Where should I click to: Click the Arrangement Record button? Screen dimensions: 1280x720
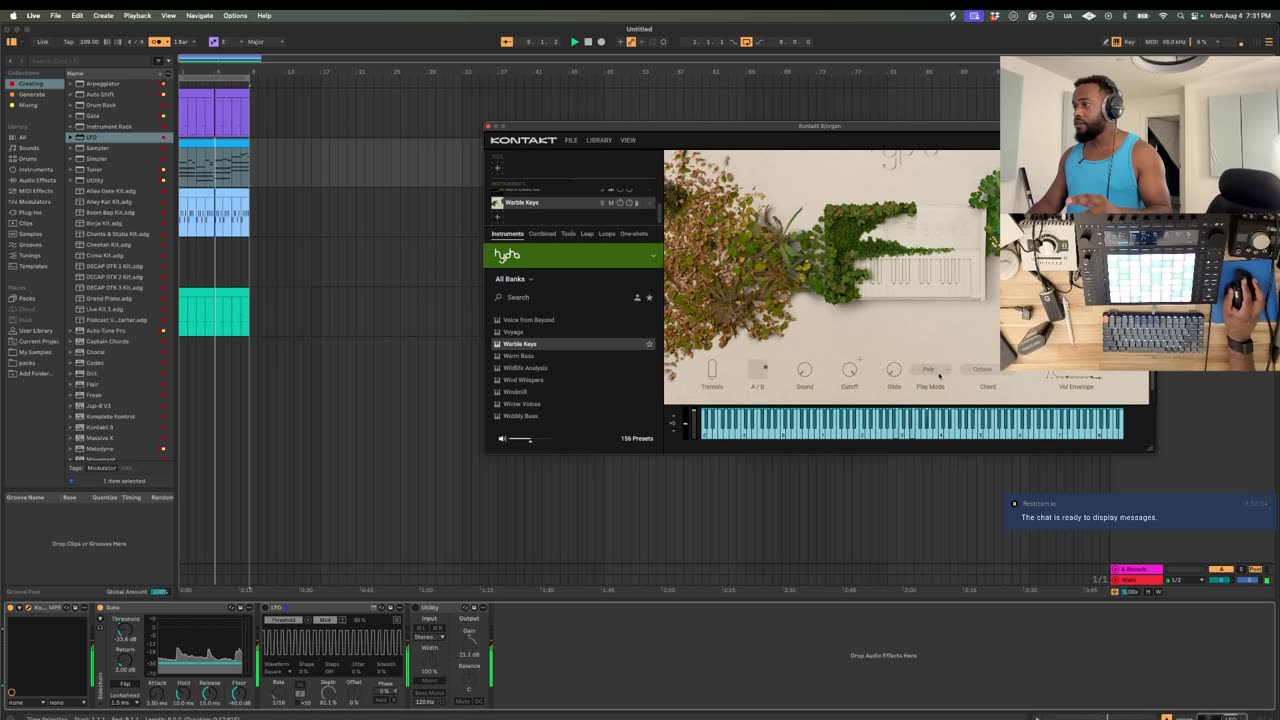pyautogui.click(x=601, y=42)
